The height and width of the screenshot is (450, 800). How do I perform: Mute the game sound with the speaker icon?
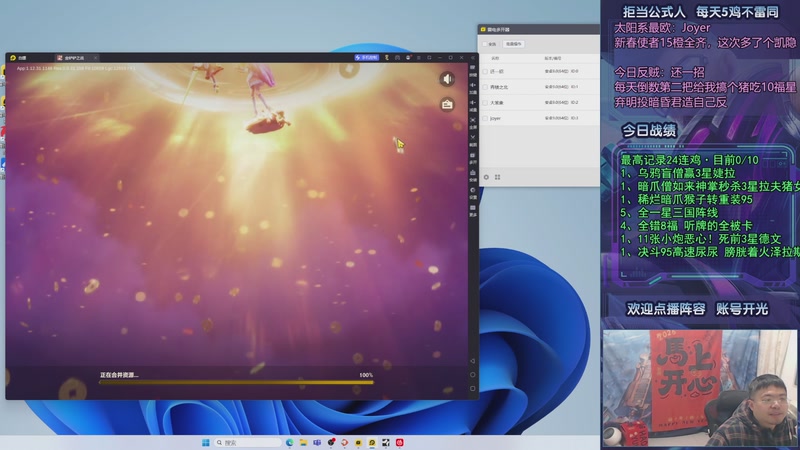tap(447, 79)
